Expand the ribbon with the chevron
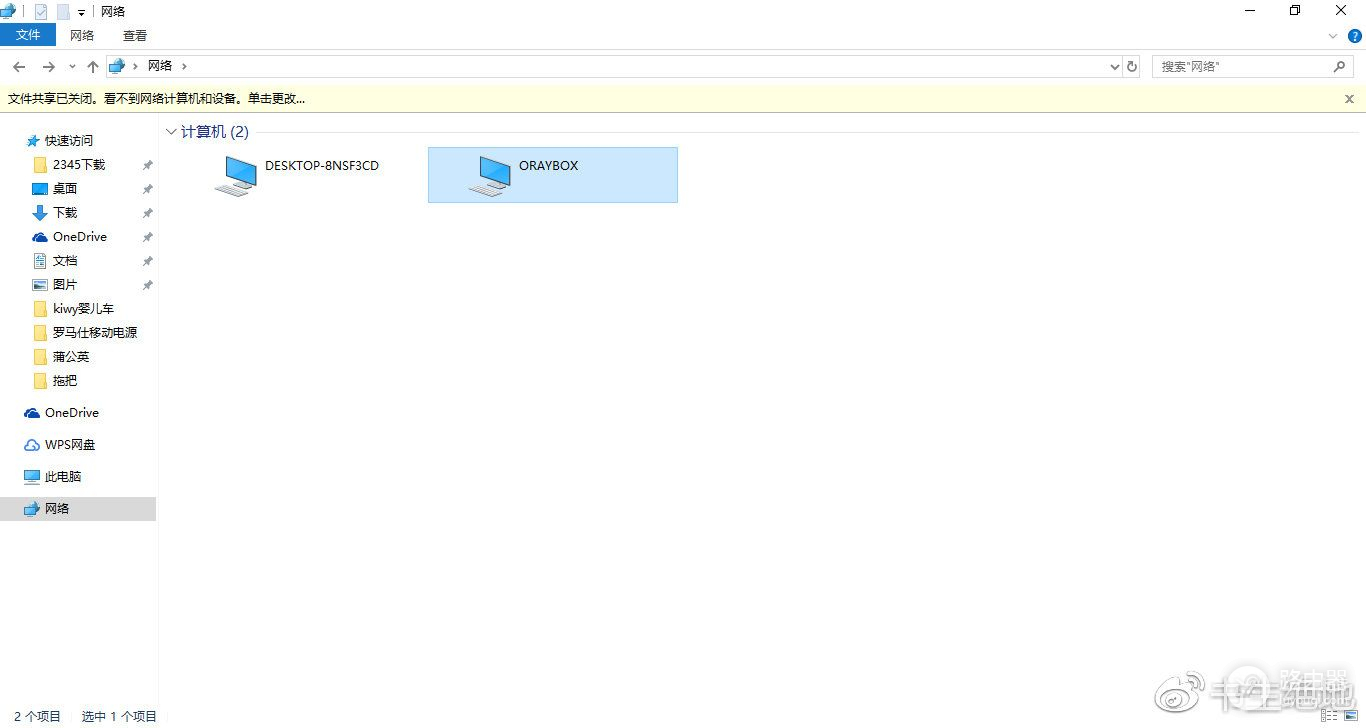Screen dimensions: 1366x728 pos(1333,35)
